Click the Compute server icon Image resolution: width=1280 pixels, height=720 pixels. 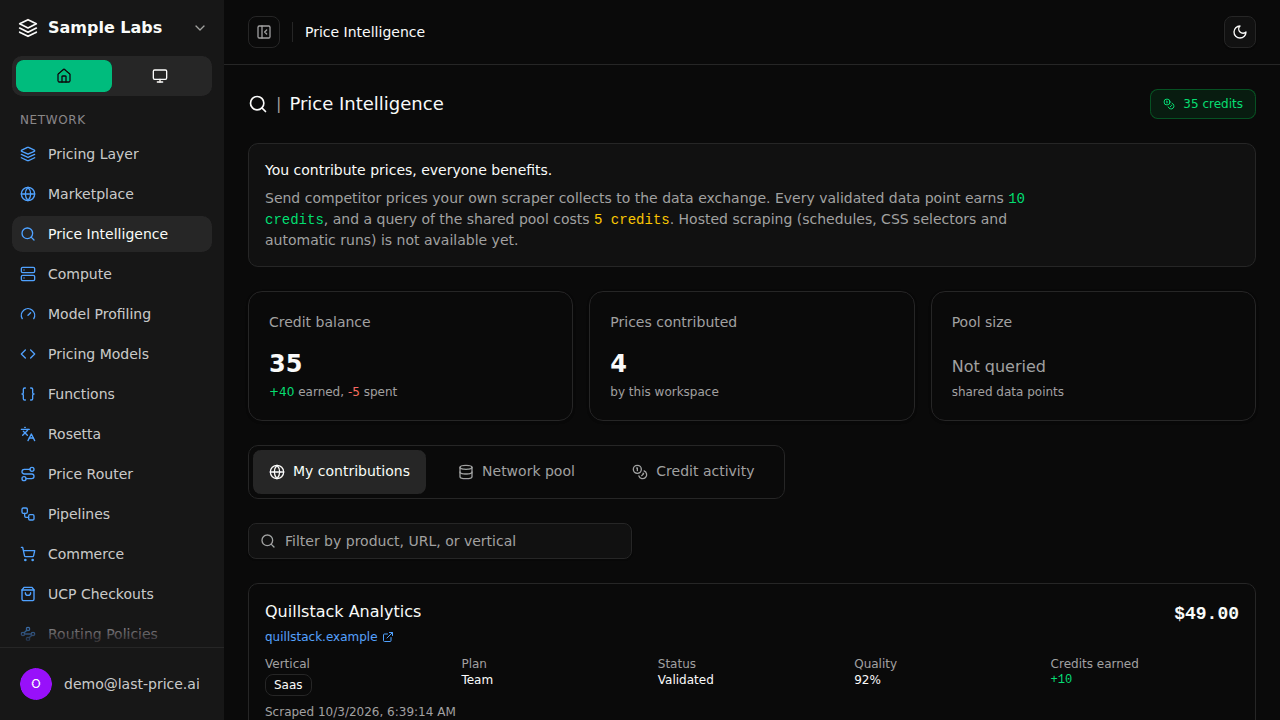point(28,274)
